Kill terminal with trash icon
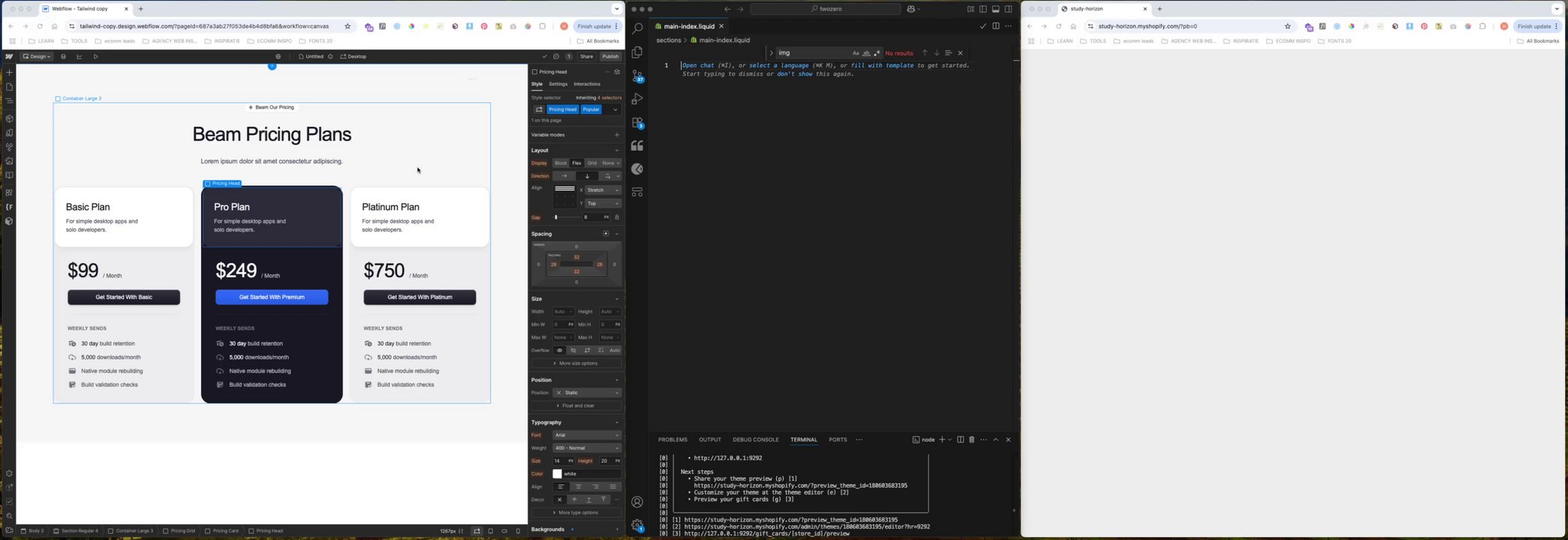Viewport: 1568px width, 540px height. [x=972, y=439]
